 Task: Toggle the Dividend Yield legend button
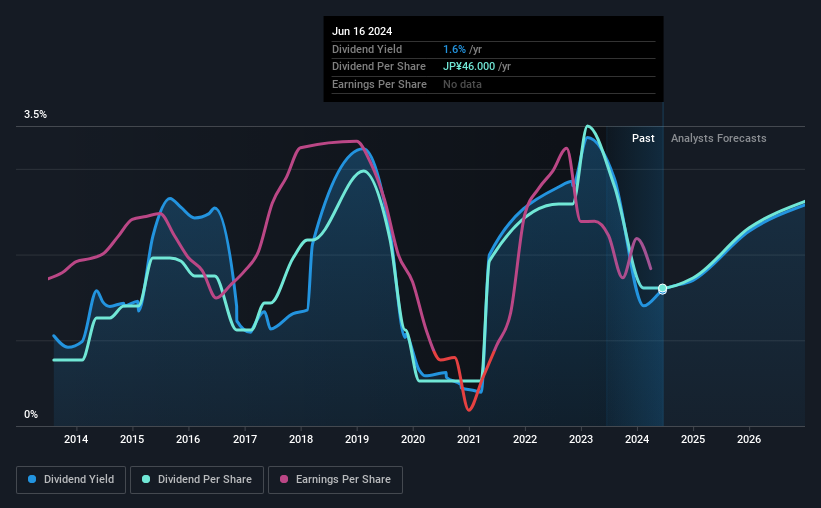(71, 480)
